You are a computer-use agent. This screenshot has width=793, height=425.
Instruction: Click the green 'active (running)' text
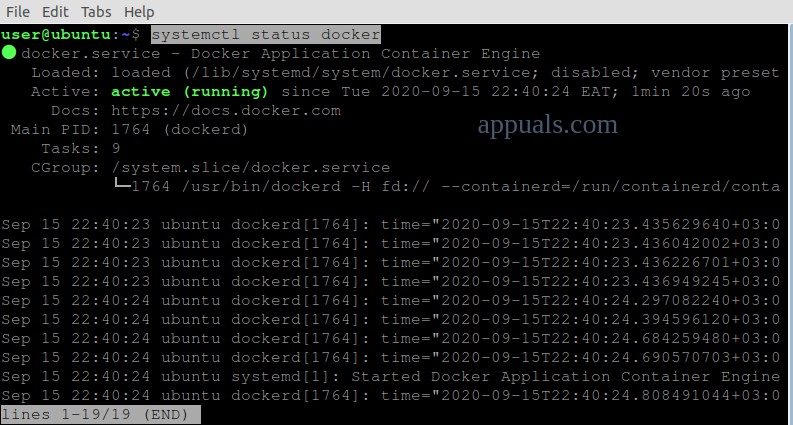click(190, 92)
